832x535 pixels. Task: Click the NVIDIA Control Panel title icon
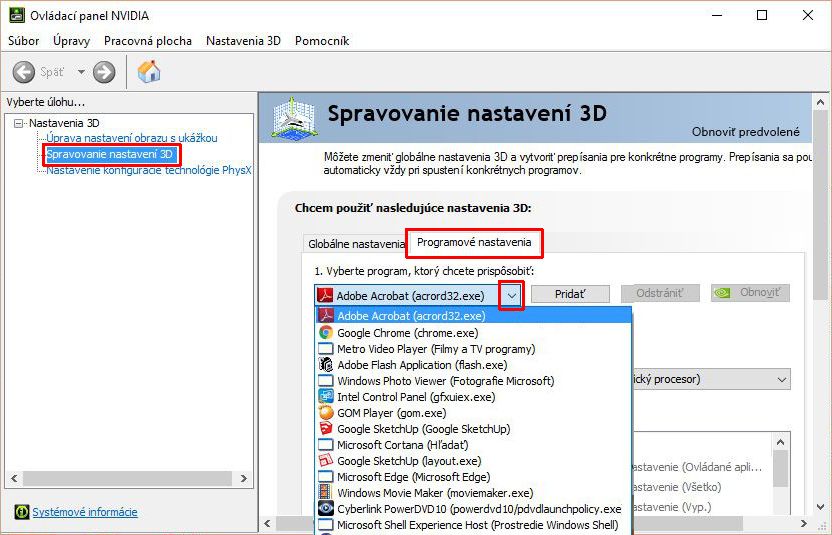[x=16, y=15]
